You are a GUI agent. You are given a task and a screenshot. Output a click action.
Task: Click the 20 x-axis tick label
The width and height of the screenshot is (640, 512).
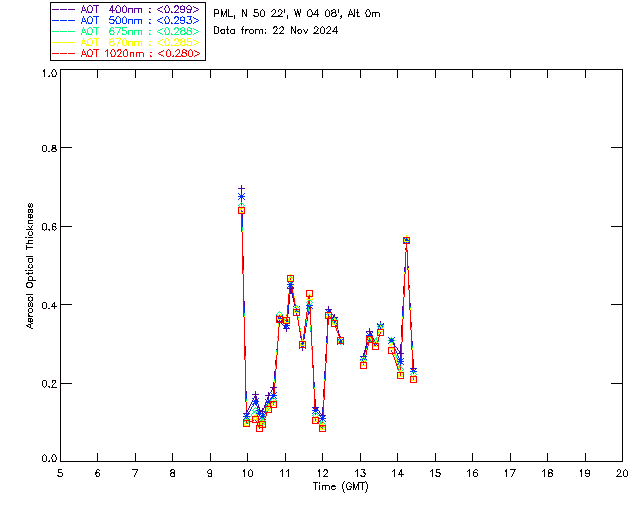click(x=622, y=473)
